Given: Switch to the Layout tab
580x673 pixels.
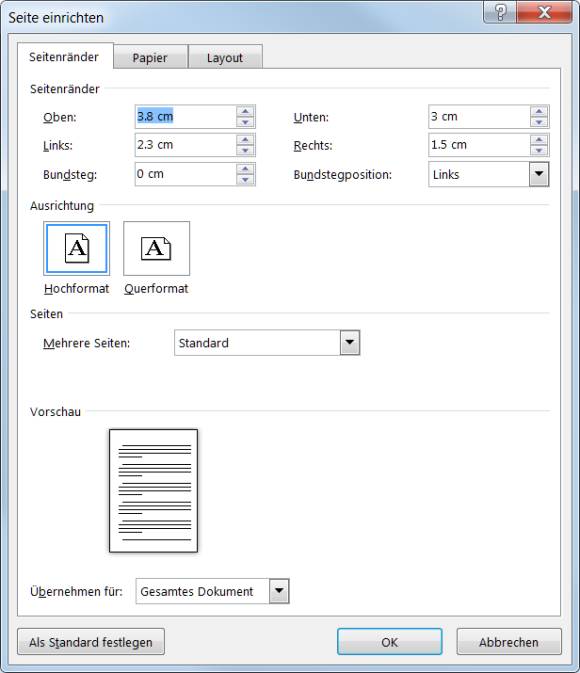Looking at the screenshot, I should pyautogui.click(x=225, y=58).
